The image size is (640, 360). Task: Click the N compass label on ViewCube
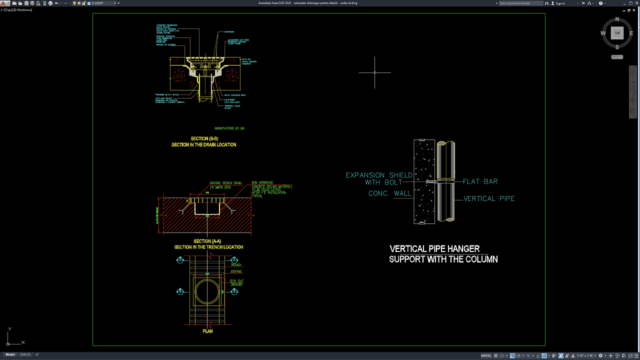[617, 19]
